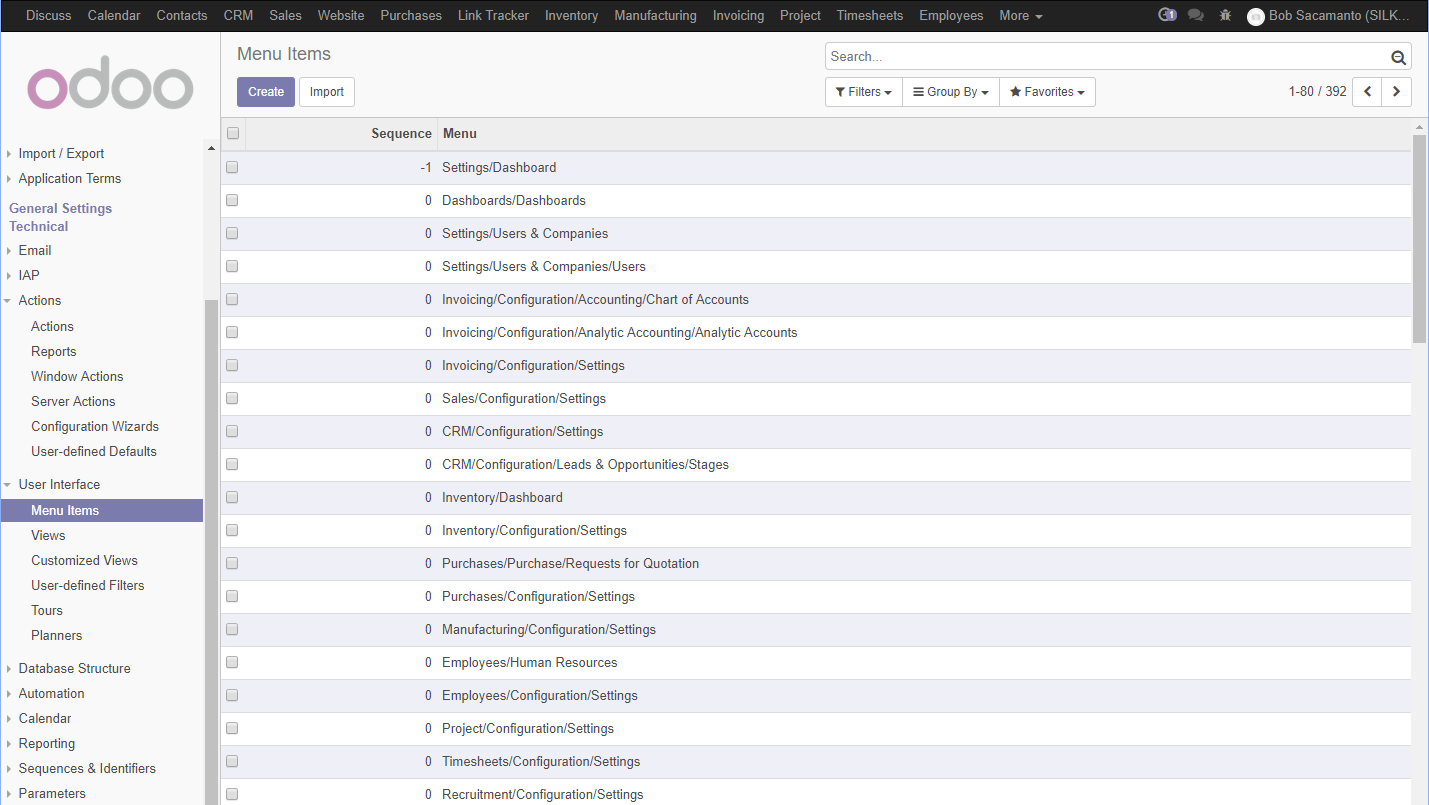Viewport: 1429px width, 805px height.
Task: Tick checkbox for Purchases/Purchase/Requests for Quotation
Action: pyautogui.click(x=232, y=563)
